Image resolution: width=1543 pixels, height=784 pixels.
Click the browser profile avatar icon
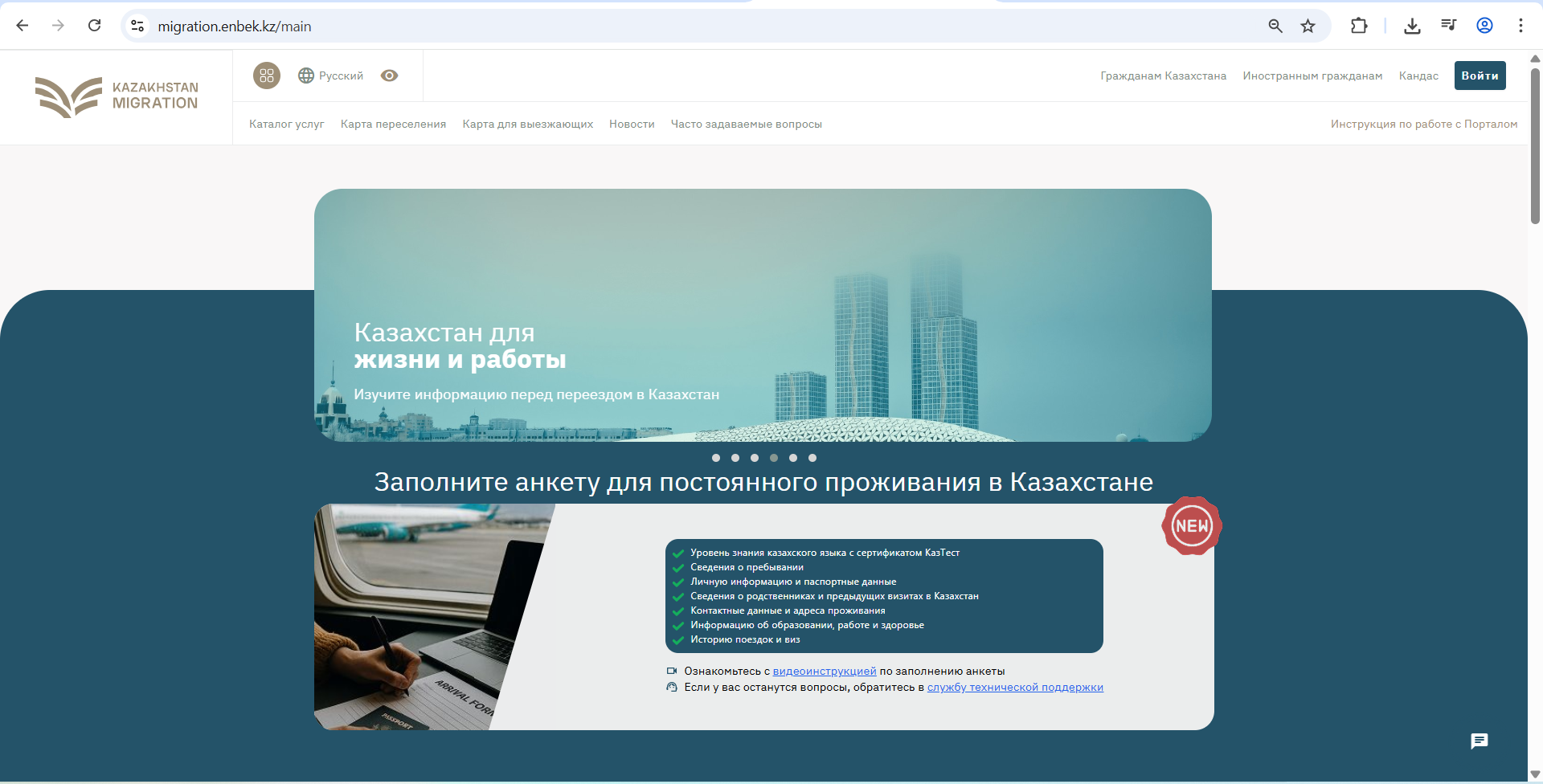point(1484,26)
